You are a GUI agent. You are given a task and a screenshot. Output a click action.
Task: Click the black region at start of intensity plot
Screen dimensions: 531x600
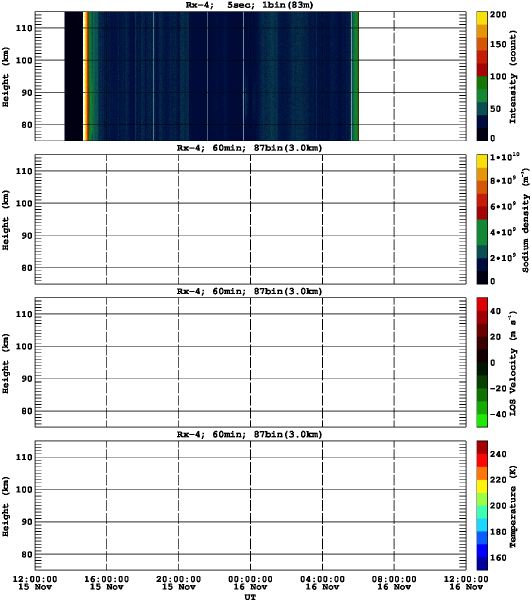point(73,76)
